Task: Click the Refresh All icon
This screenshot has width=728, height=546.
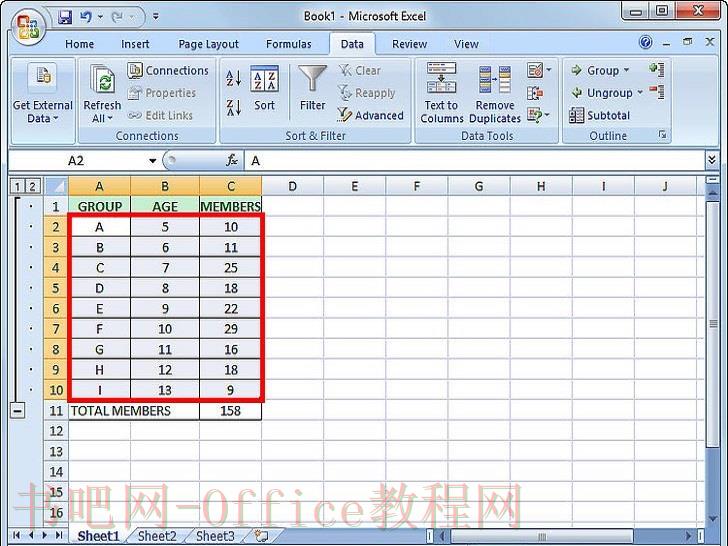Action: pos(102,80)
